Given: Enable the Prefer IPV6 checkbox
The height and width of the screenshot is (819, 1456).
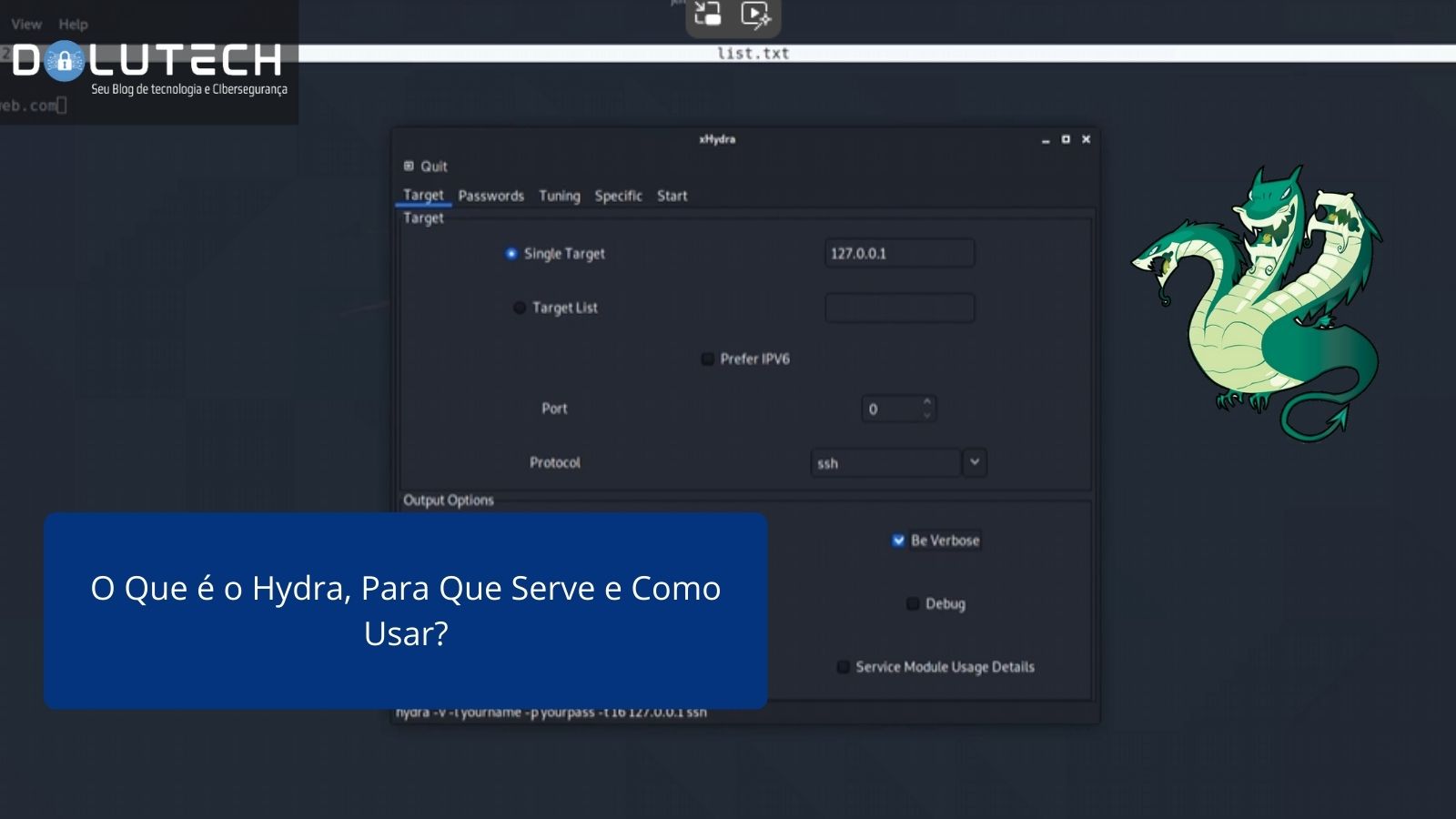Looking at the screenshot, I should click(x=707, y=359).
